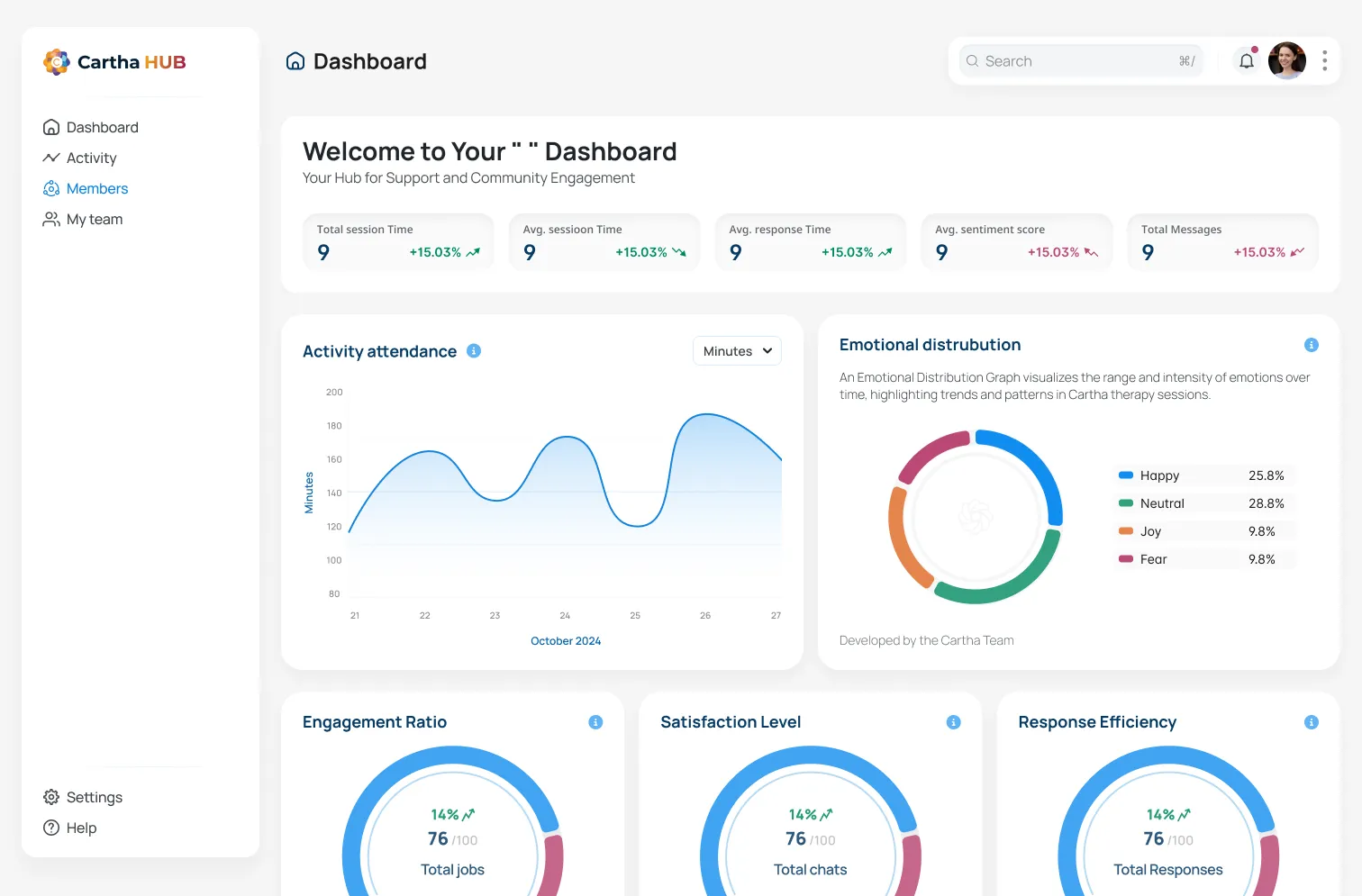Click the 14% trend icon in the Response Efficiency gauge
The height and width of the screenshot is (896, 1362).
(x=1185, y=815)
